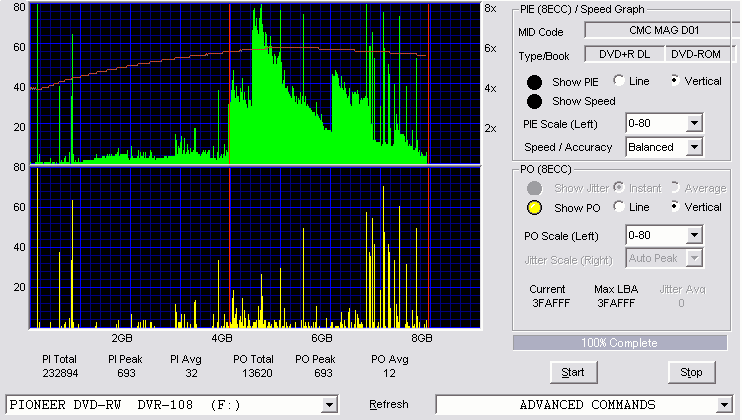Select Instant jitter option

point(618,187)
